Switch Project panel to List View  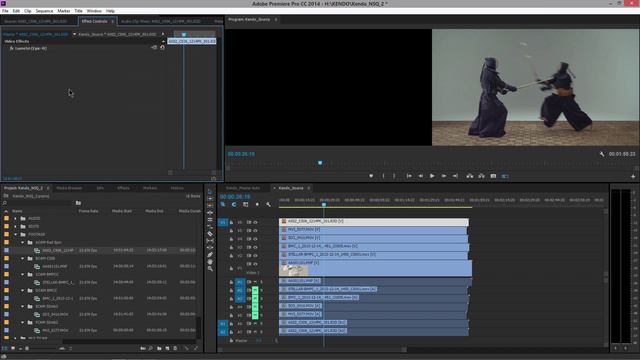(x=5, y=348)
